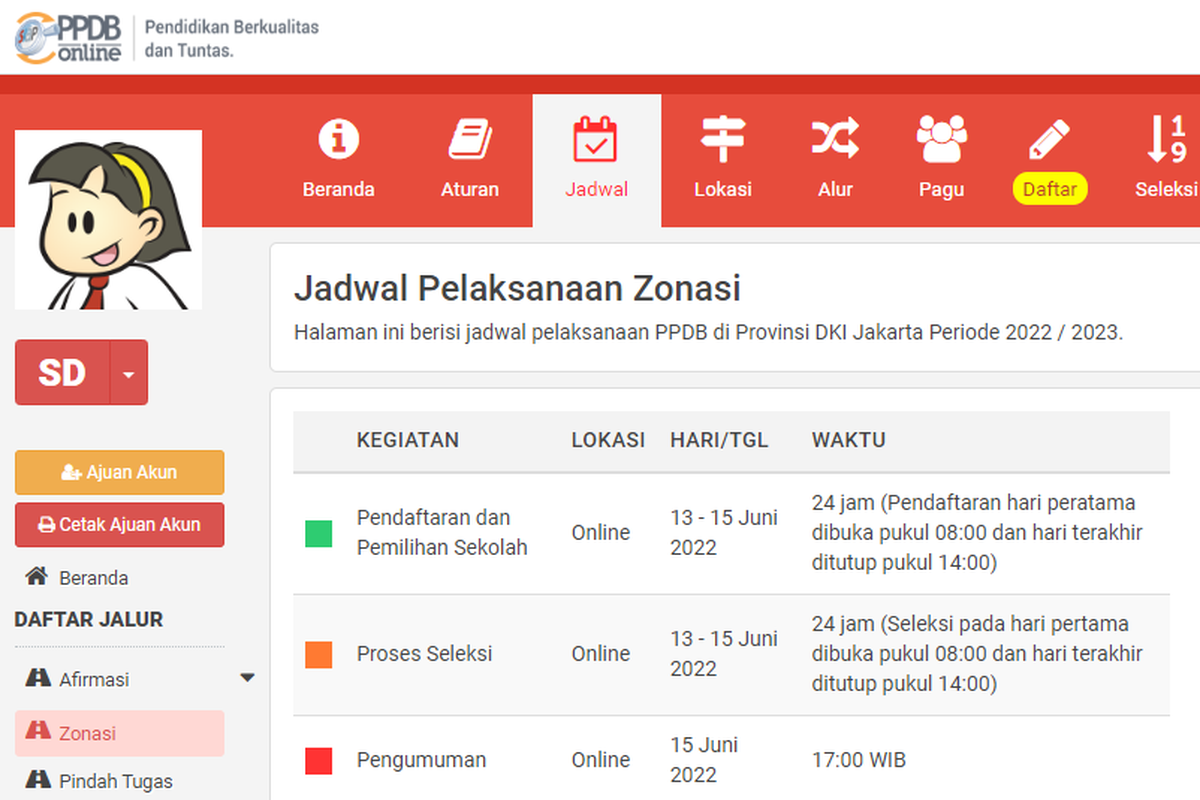Click the green Pendaftaran legend square

318,533
